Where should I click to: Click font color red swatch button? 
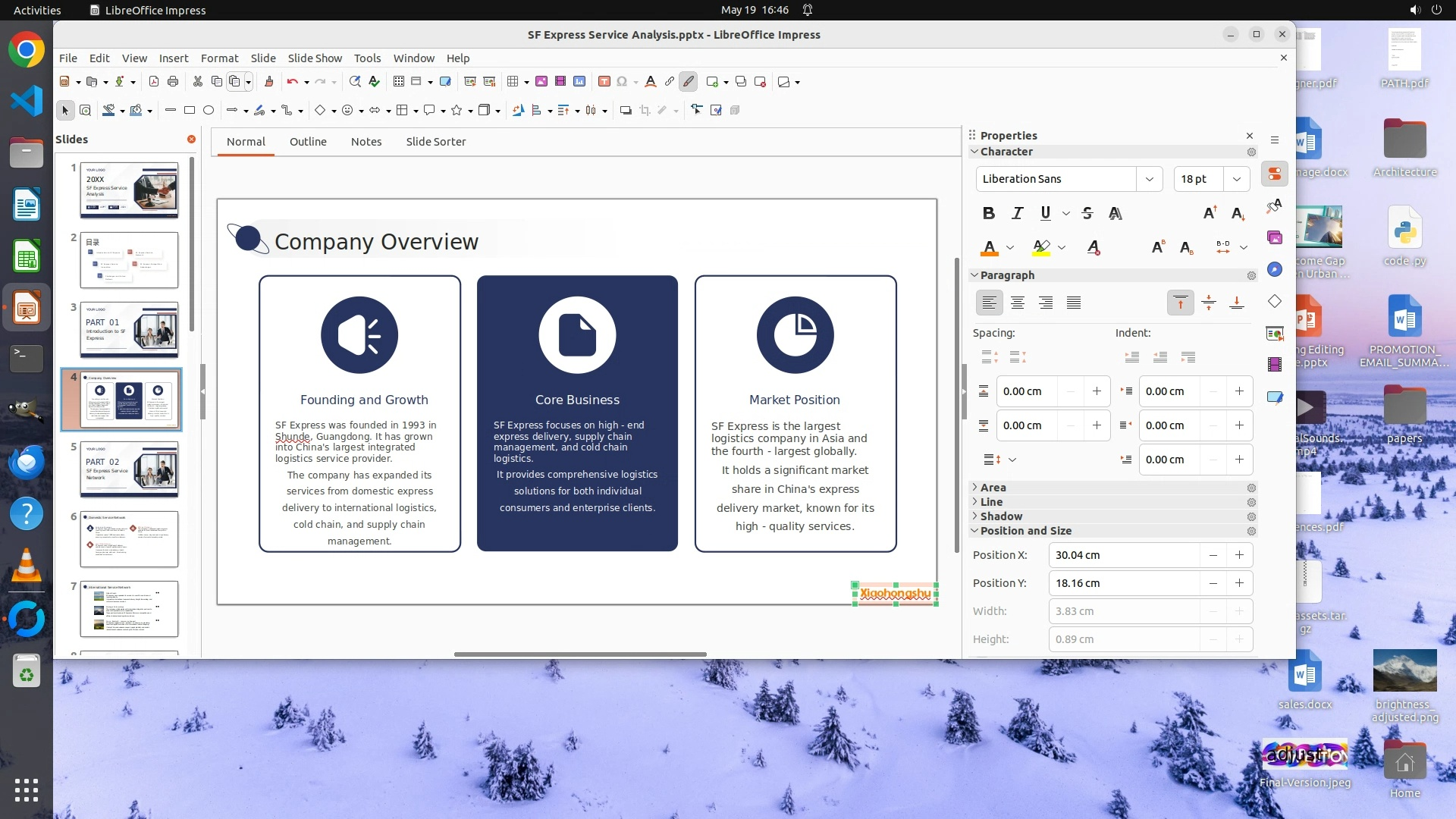(989, 247)
